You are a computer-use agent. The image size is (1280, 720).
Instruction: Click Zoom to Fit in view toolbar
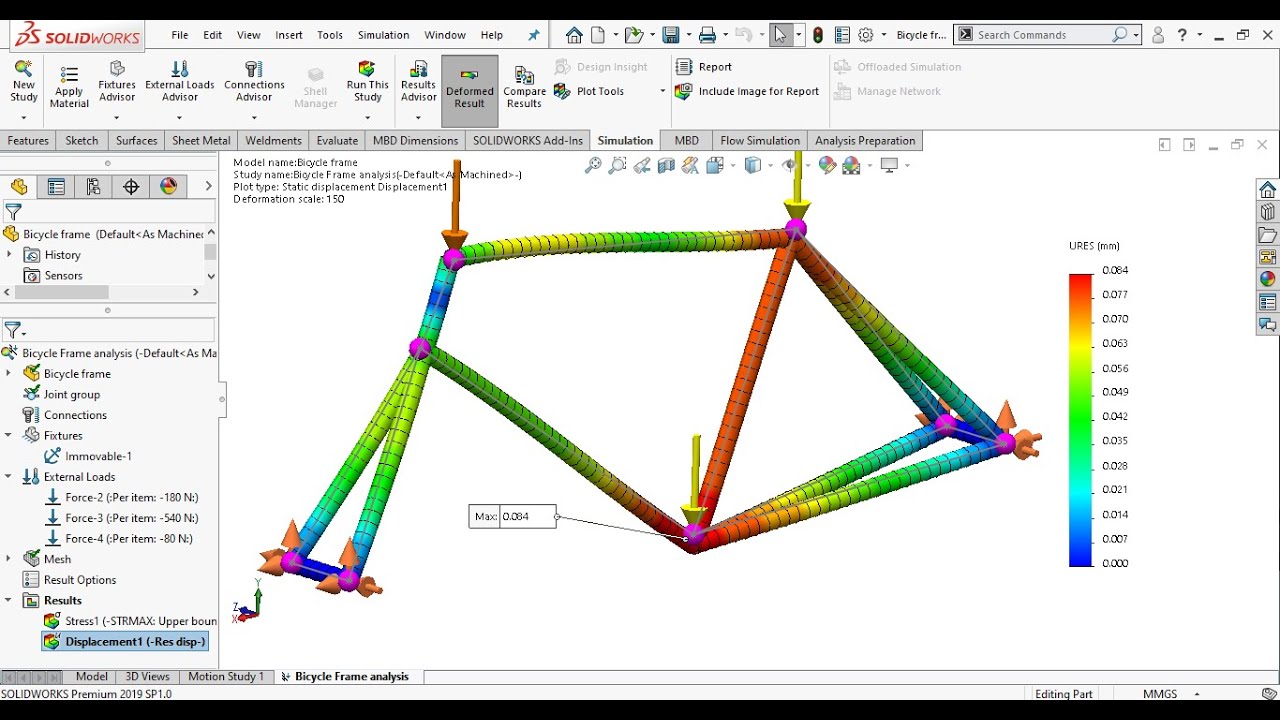point(593,166)
